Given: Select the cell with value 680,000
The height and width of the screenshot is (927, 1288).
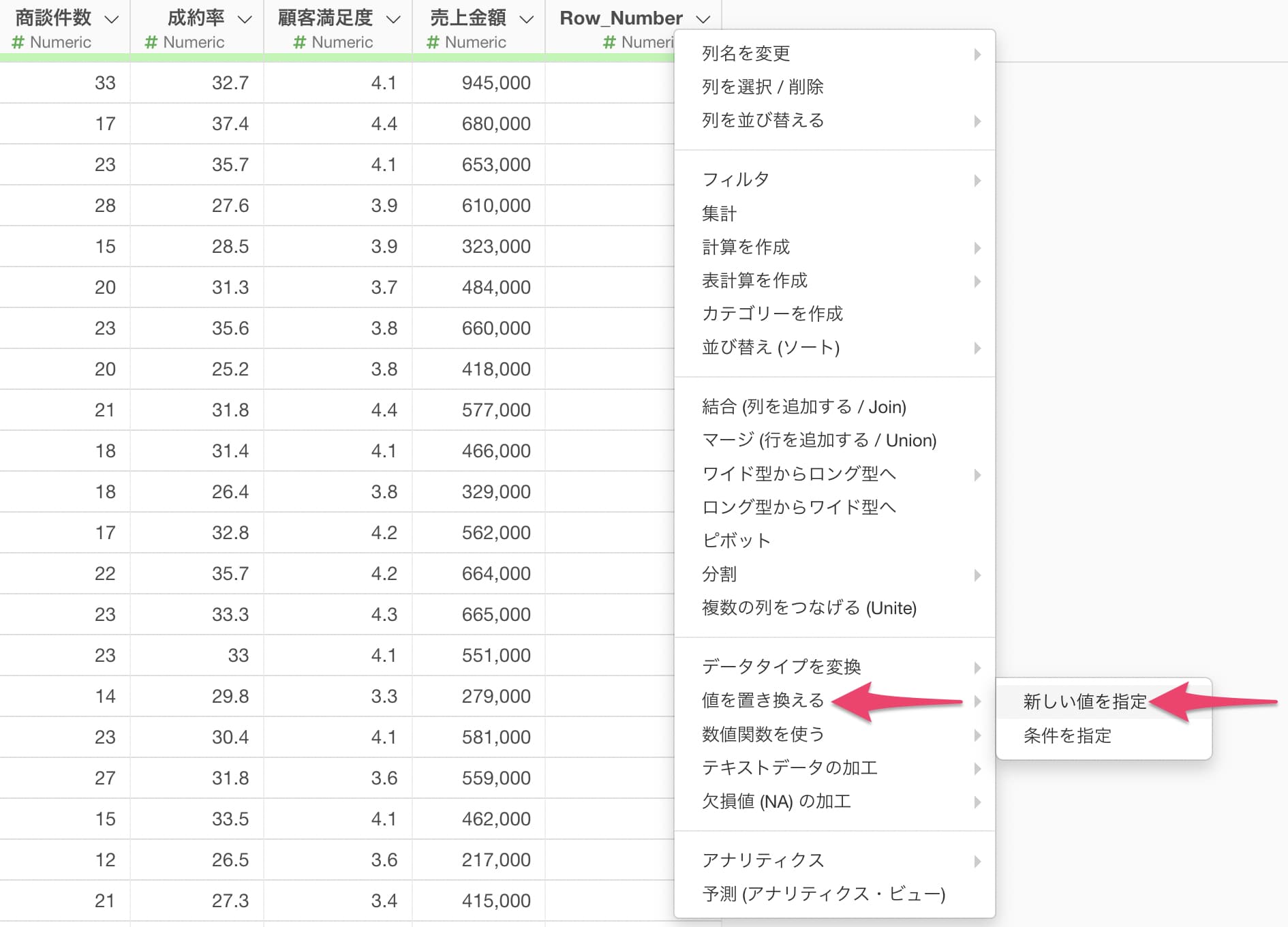Looking at the screenshot, I should (478, 124).
